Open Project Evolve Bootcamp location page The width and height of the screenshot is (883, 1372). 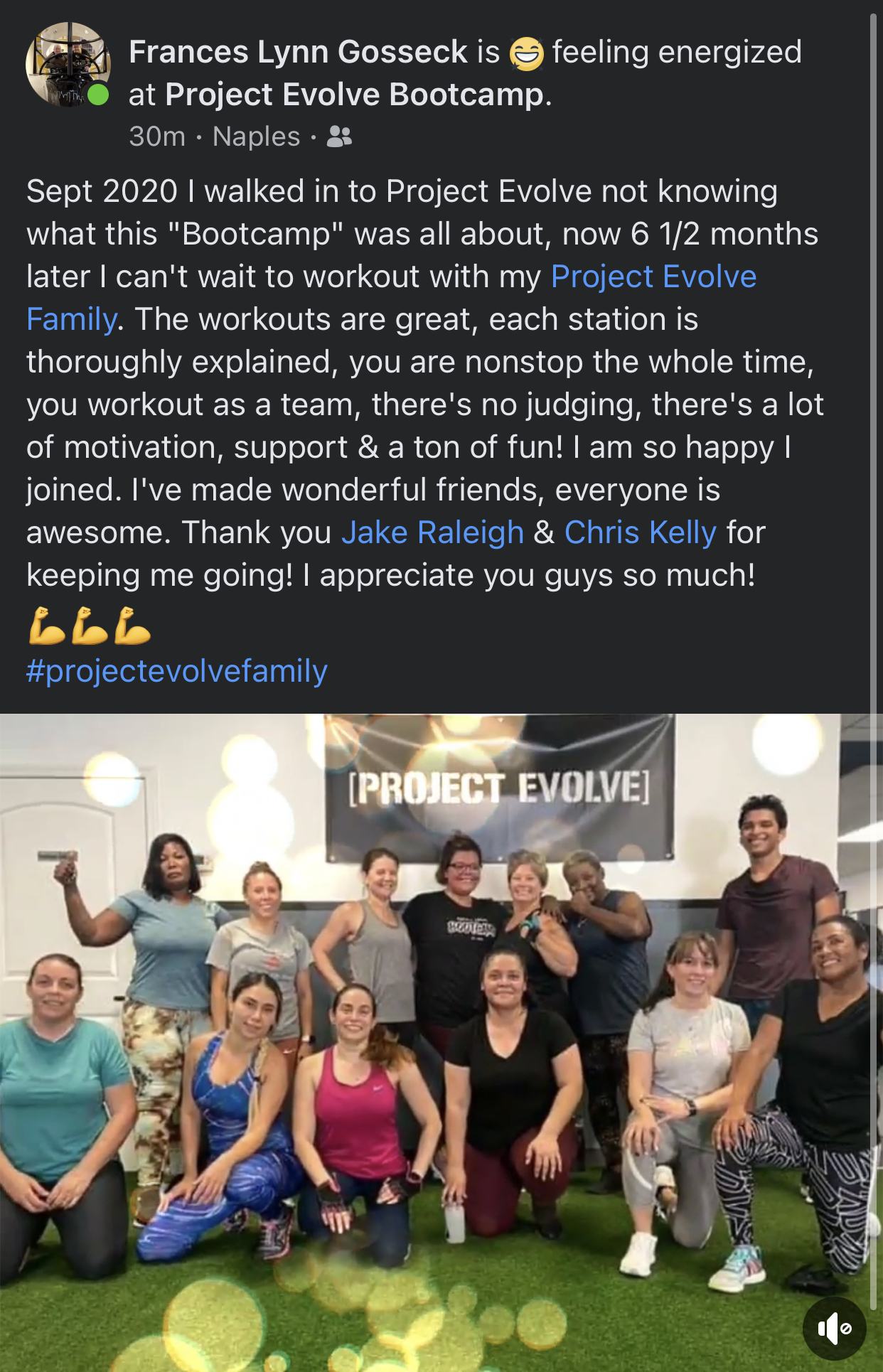(355, 95)
